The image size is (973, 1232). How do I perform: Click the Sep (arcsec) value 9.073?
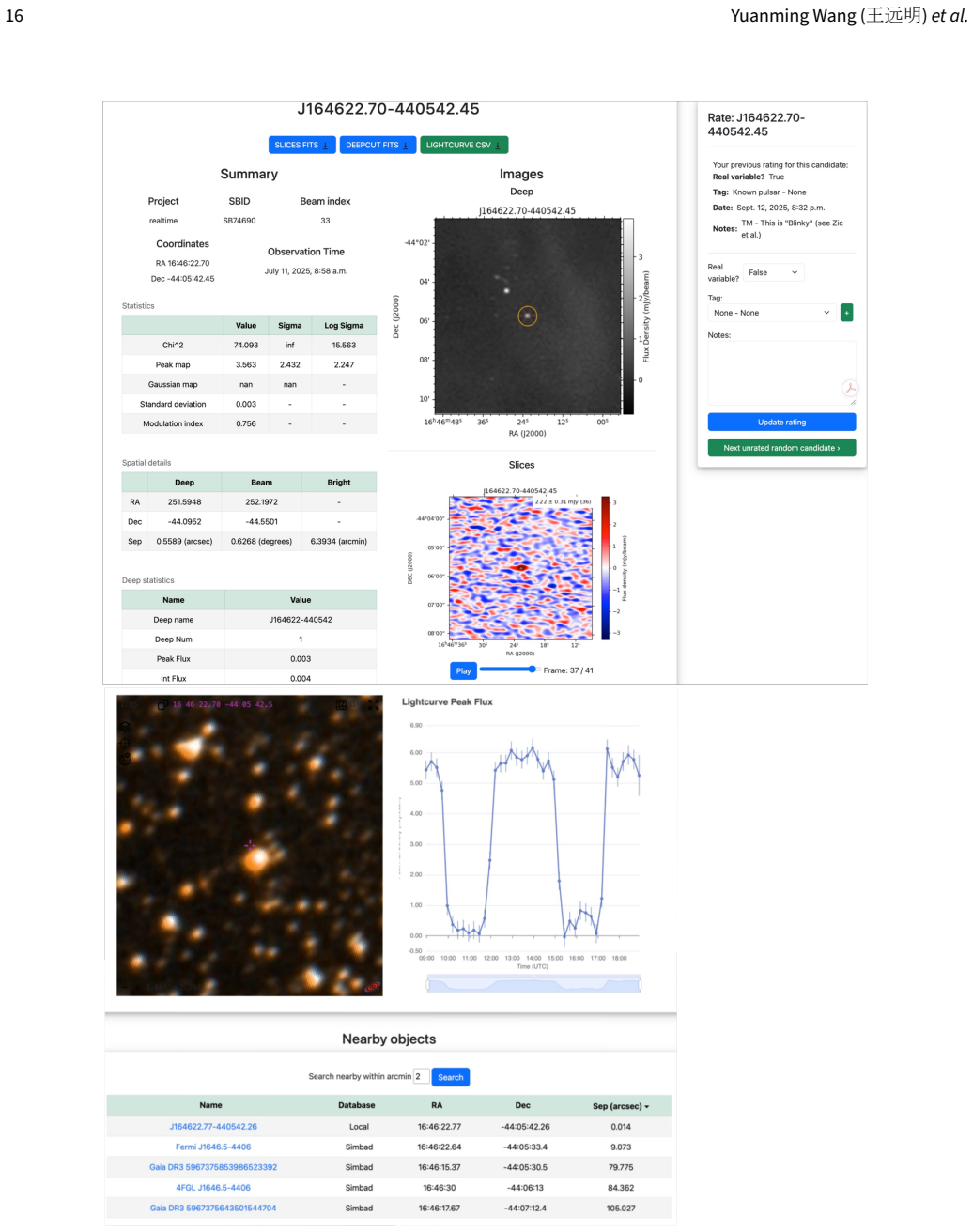(620, 1147)
